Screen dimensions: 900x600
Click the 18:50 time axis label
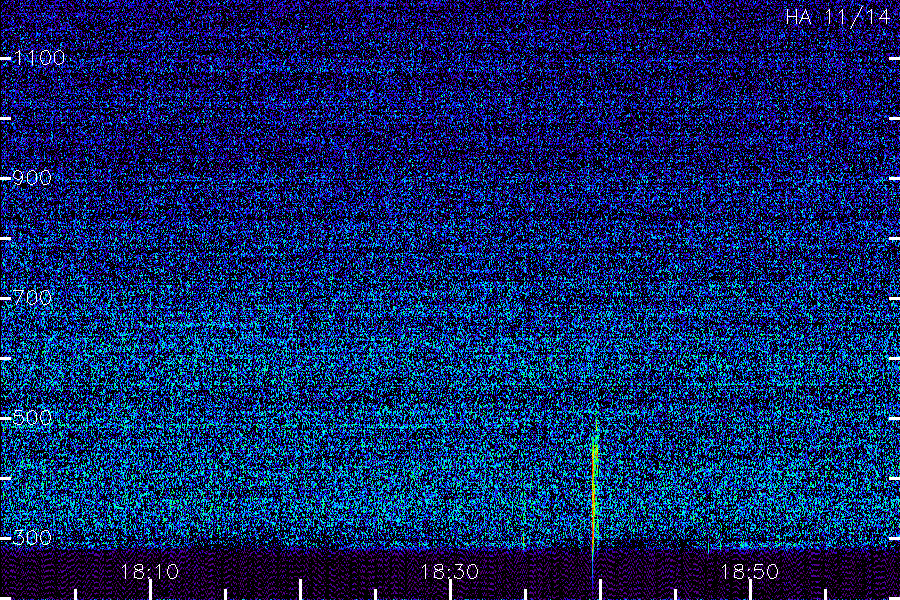(x=749, y=572)
